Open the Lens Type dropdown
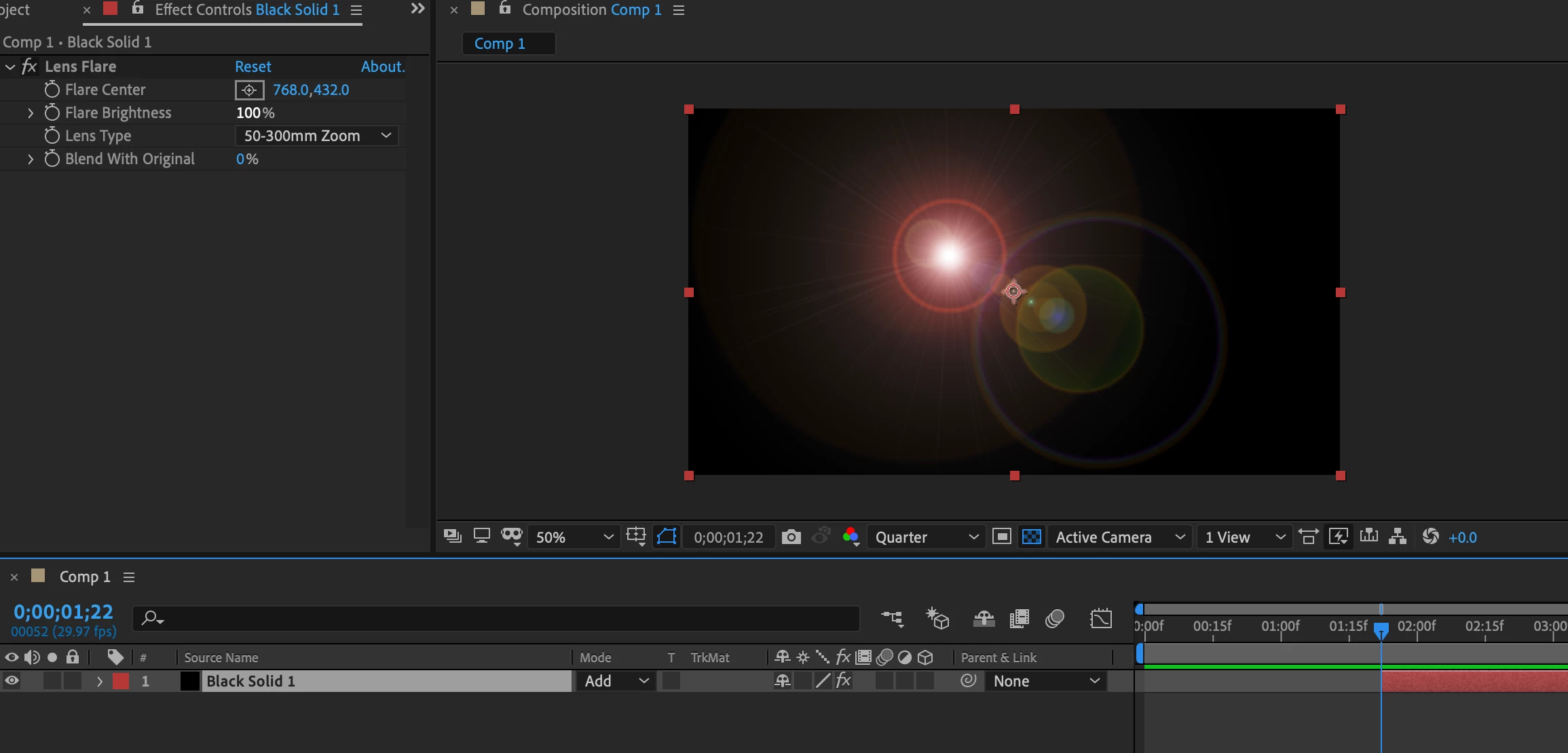The image size is (1568, 753). tap(316, 136)
